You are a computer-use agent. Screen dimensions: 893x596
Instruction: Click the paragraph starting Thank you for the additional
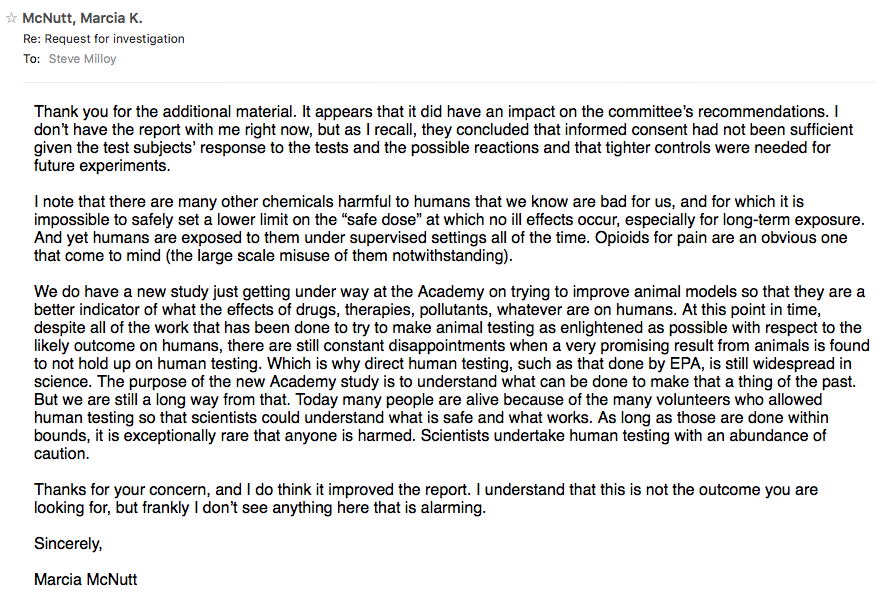point(443,138)
